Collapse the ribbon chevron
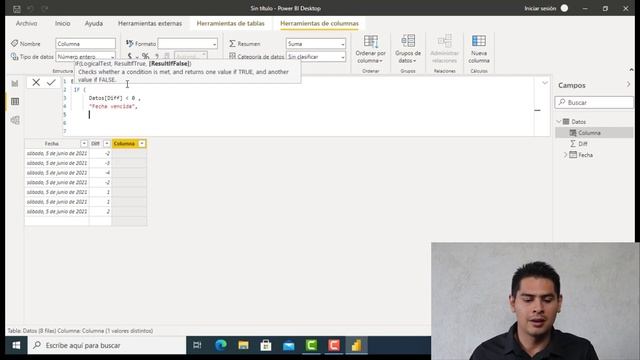 click(631, 70)
